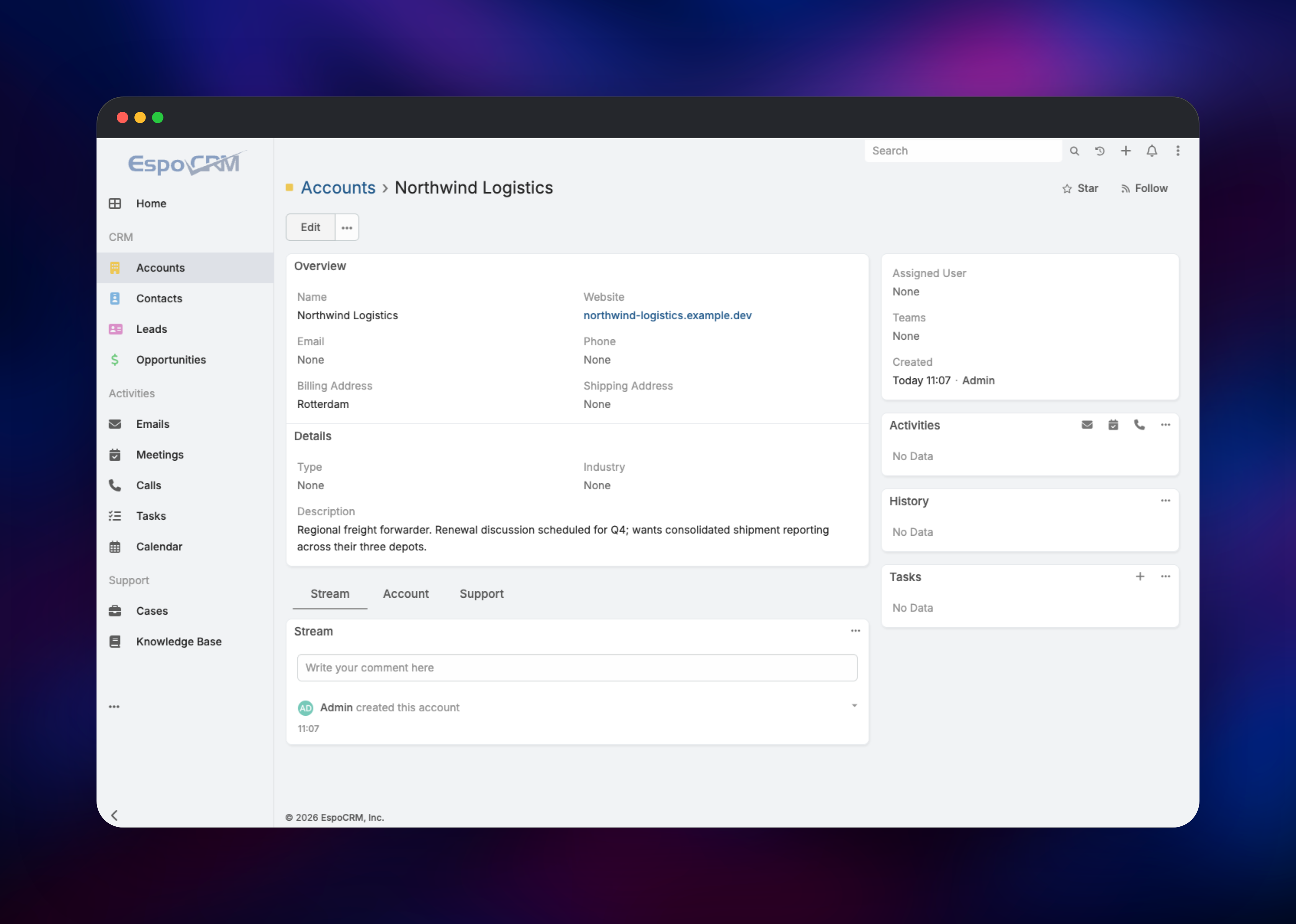Expand the Admin created post menu
The height and width of the screenshot is (924, 1296).
pos(854,706)
